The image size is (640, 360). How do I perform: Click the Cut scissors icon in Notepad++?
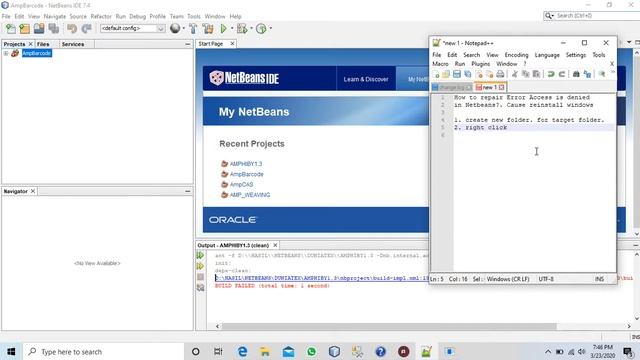click(x=515, y=74)
